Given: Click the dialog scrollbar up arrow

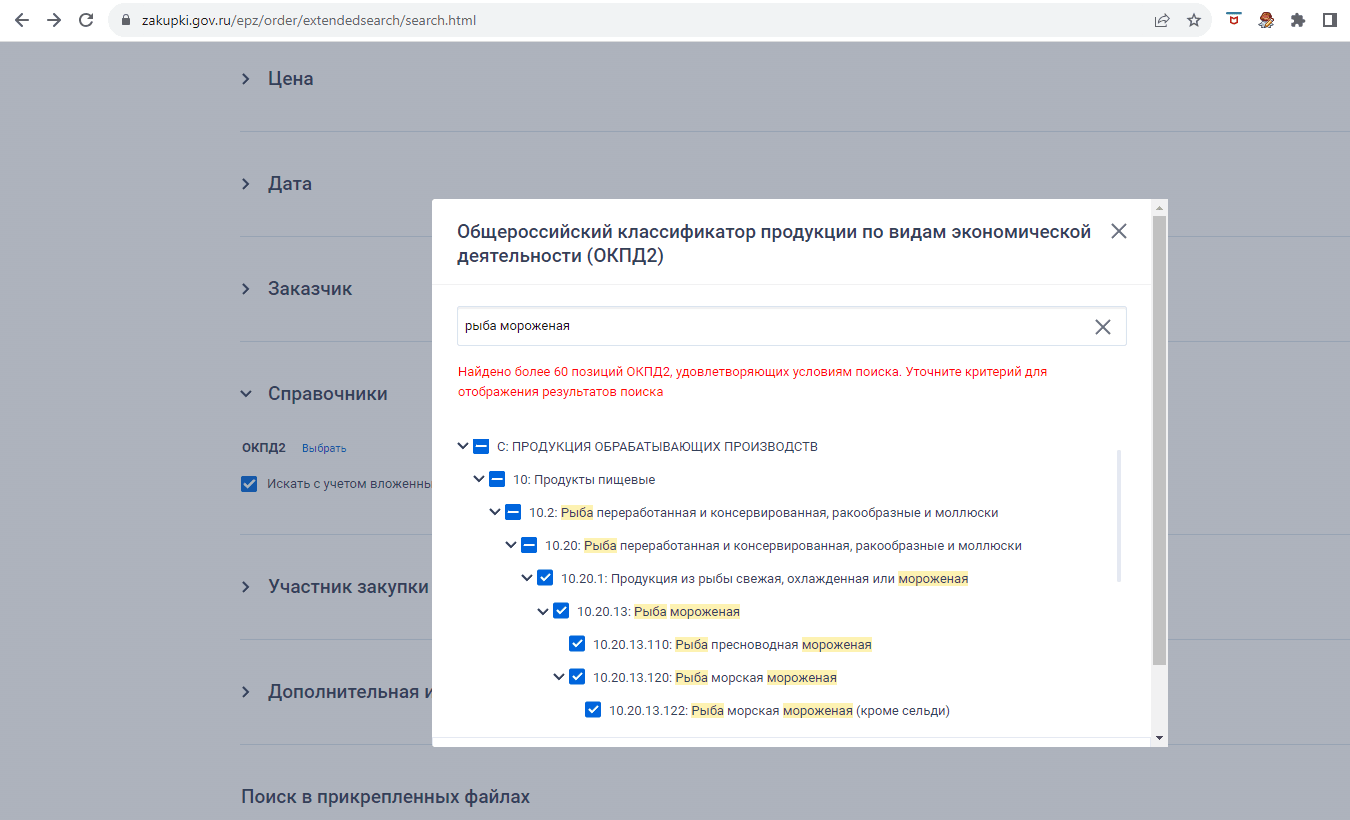Looking at the screenshot, I should coord(1159,207).
